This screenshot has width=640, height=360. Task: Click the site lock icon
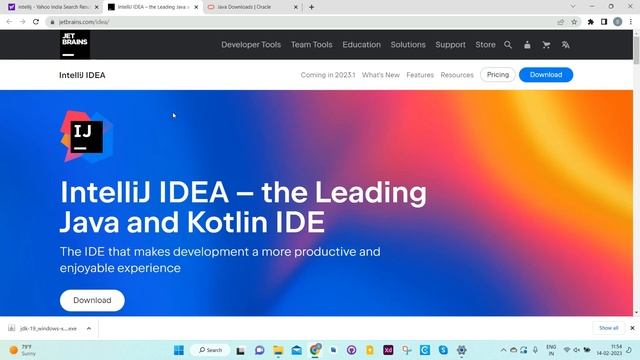point(52,22)
